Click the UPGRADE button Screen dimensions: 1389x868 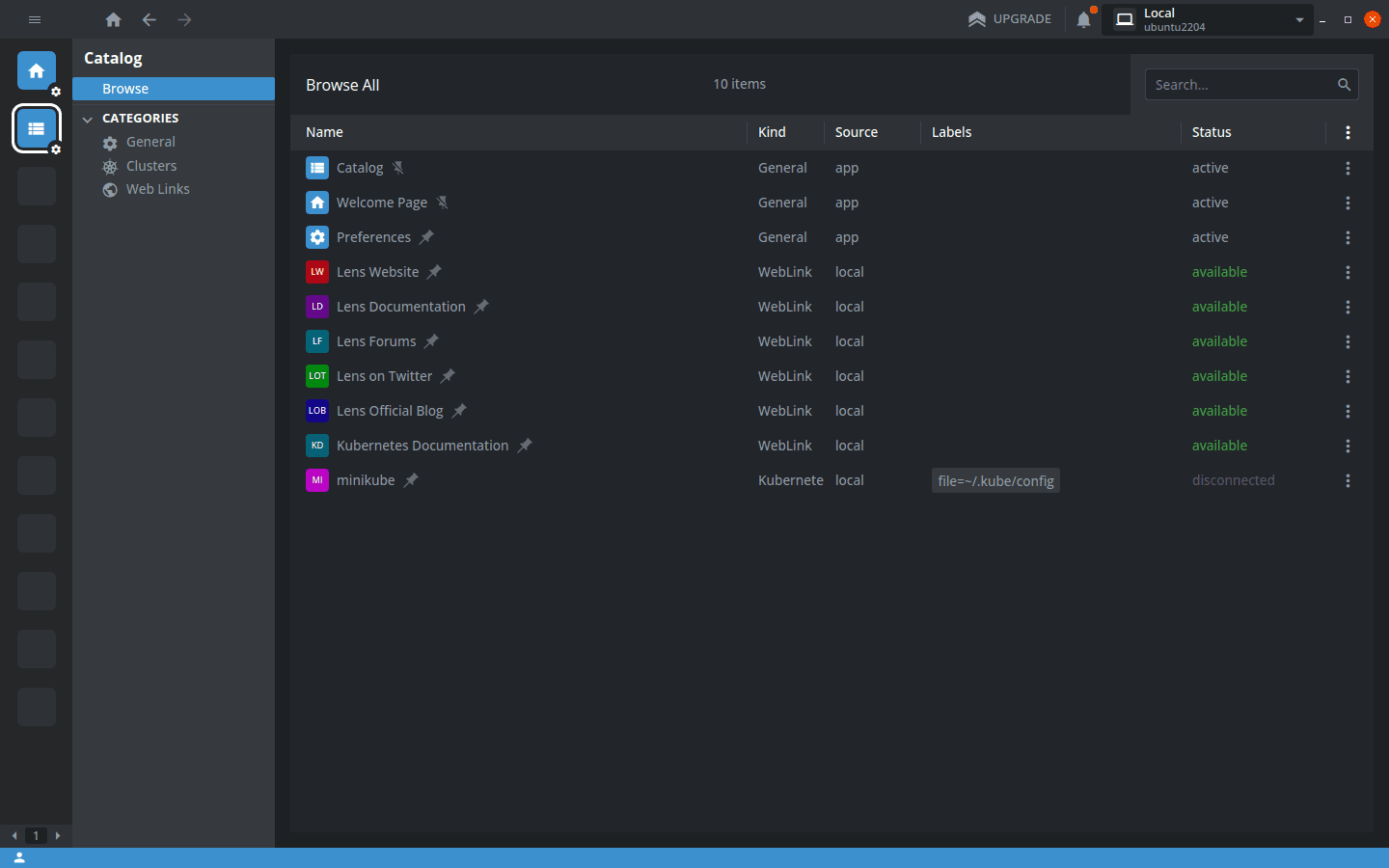[1010, 18]
